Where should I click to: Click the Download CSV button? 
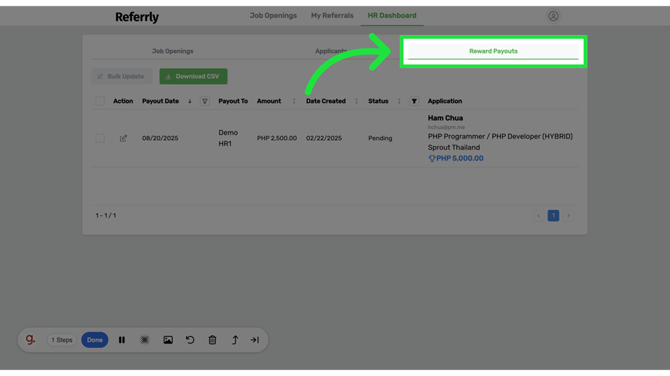194,76
